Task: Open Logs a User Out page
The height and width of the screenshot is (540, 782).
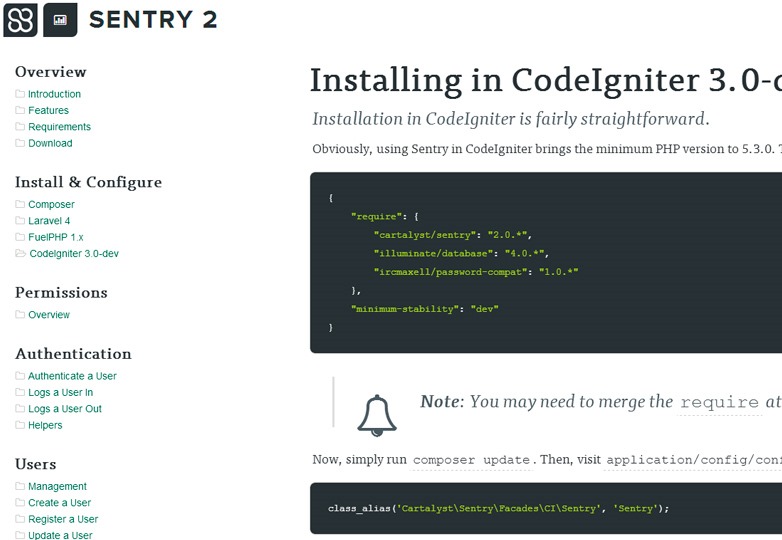Action: tap(65, 409)
